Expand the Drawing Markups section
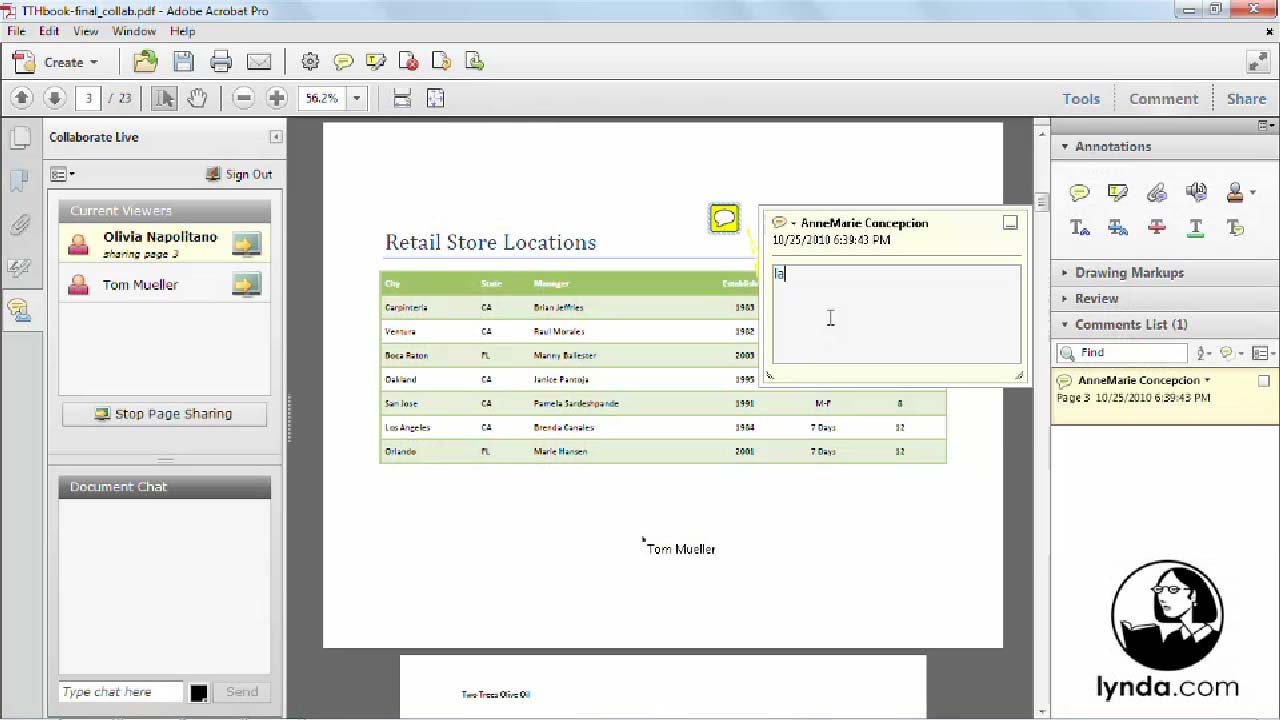1280x720 pixels. tap(1128, 273)
